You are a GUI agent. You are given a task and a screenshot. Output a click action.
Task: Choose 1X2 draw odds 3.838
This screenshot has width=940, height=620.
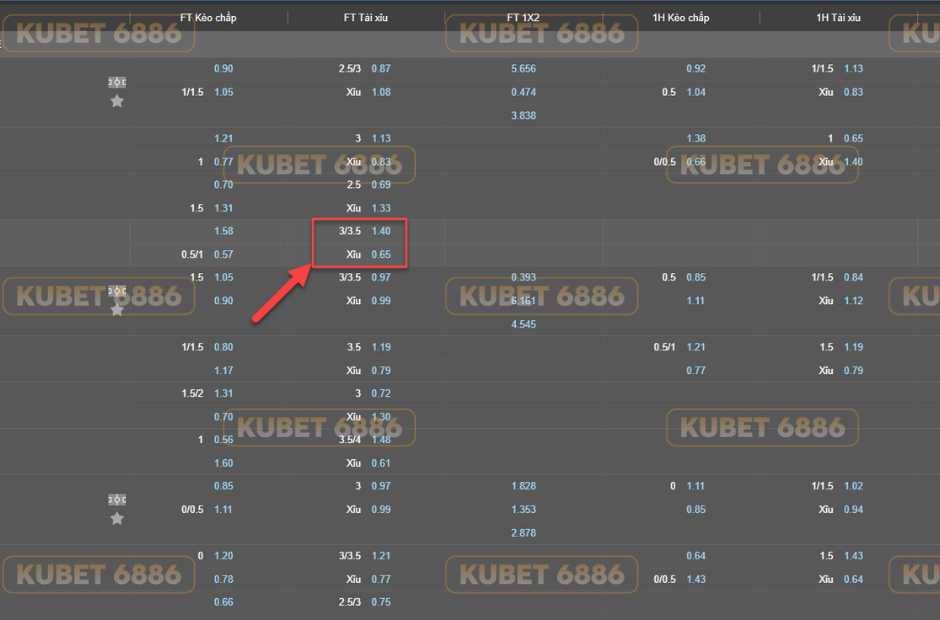click(x=523, y=115)
